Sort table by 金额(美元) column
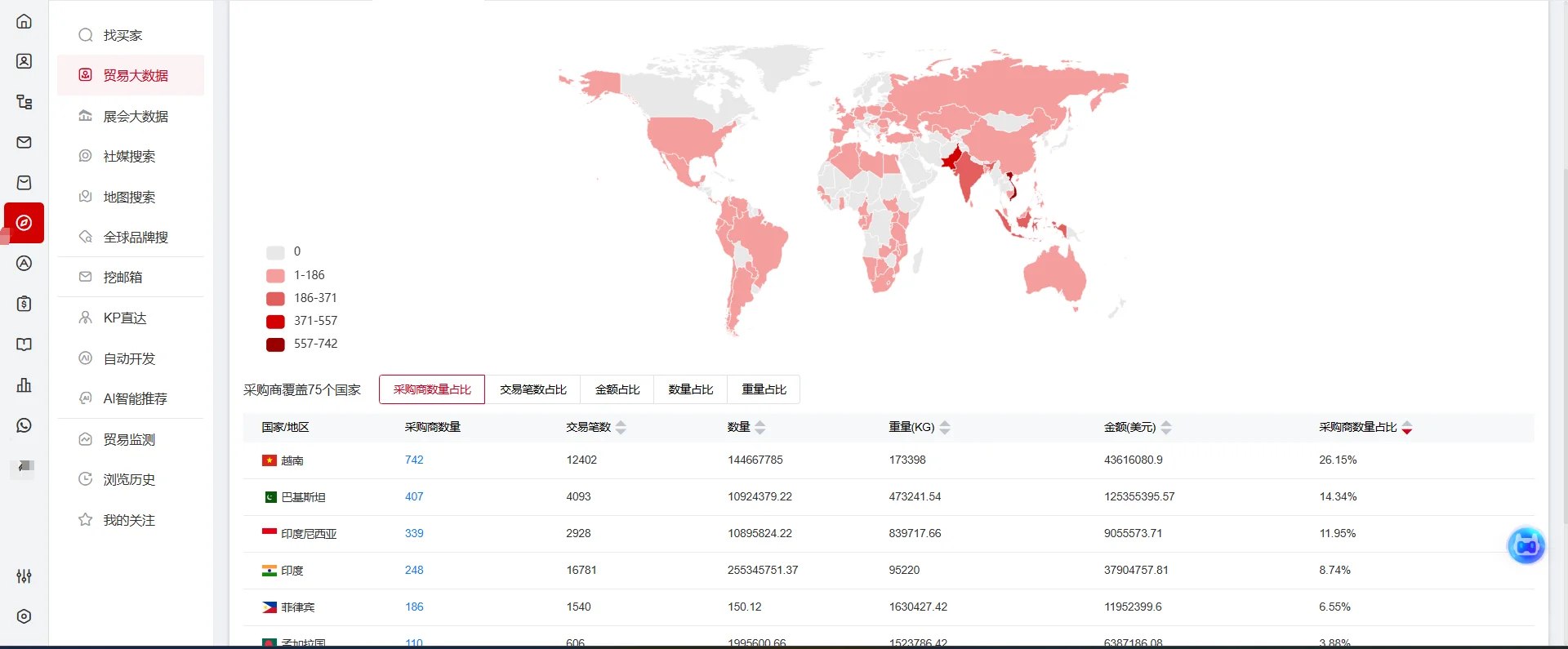The width and height of the screenshot is (1568, 649). (x=1166, y=427)
